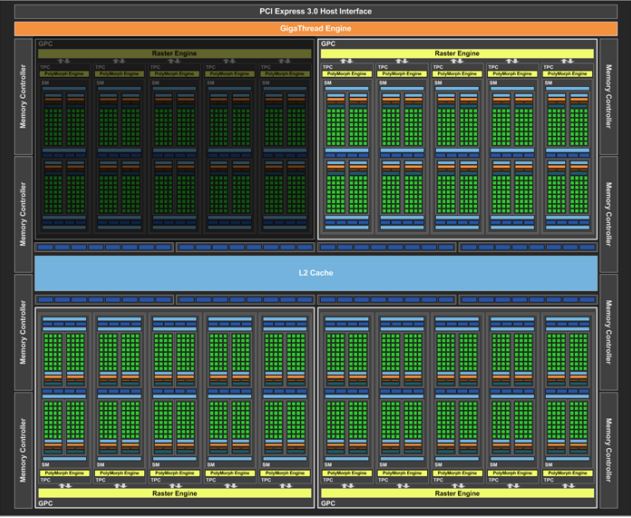The width and height of the screenshot is (631, 518).
Task: Select the second Memory Controller on the left side
Action: 23,214
